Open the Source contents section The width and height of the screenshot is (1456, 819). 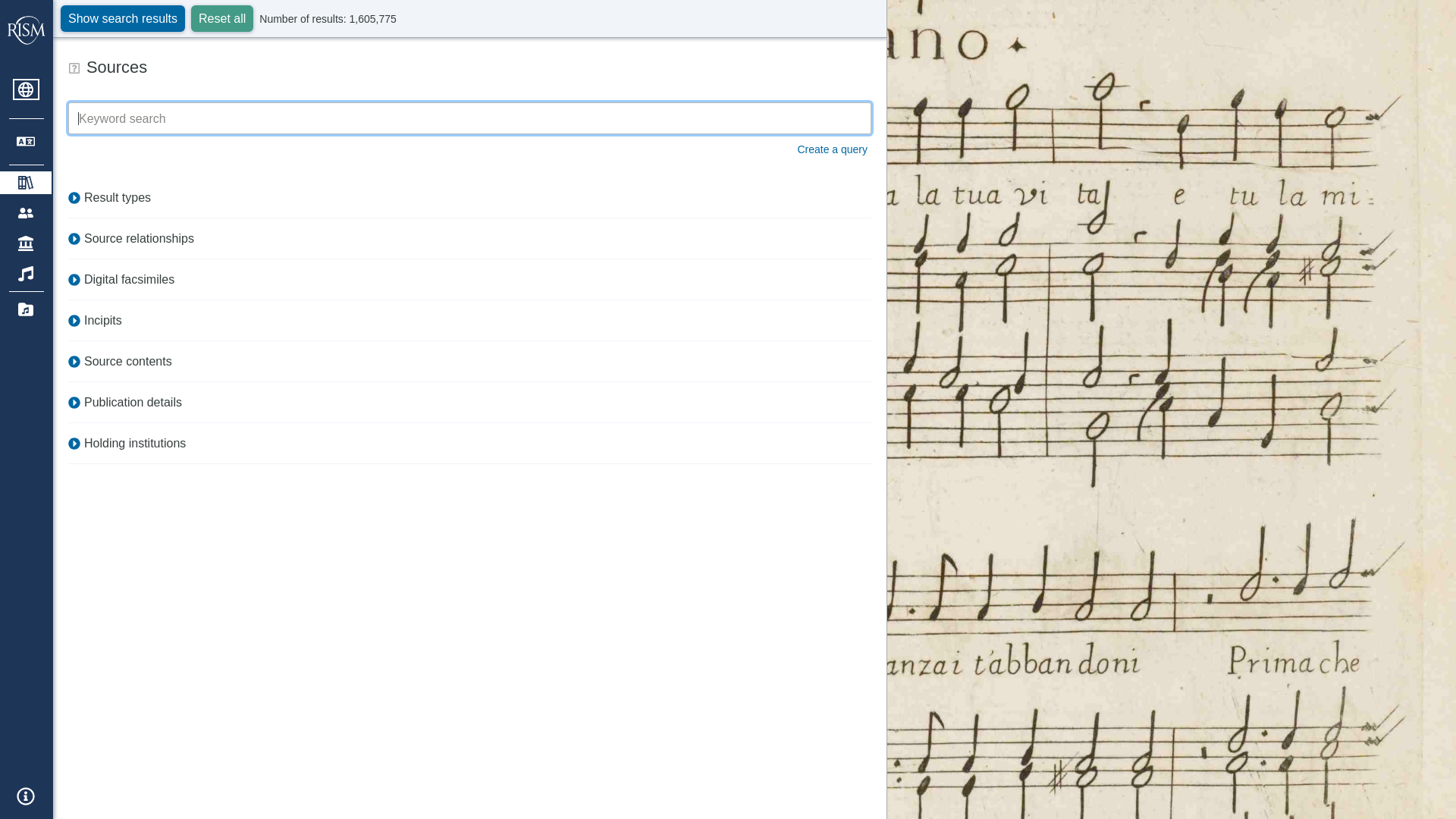click(x=127, y=362)
